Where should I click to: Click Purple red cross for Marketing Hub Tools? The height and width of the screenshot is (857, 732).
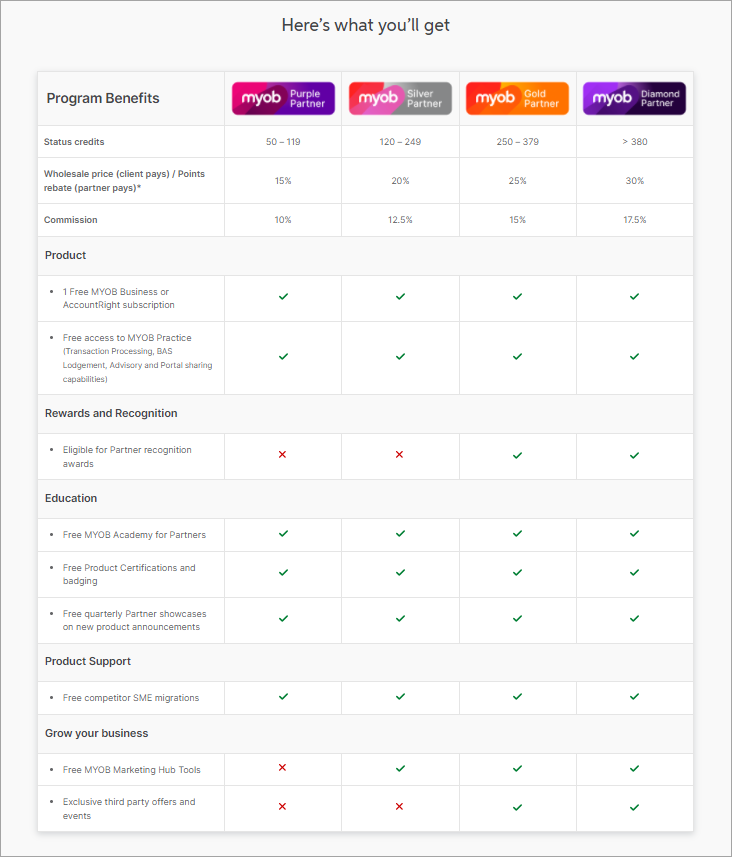tap(283, 768)
